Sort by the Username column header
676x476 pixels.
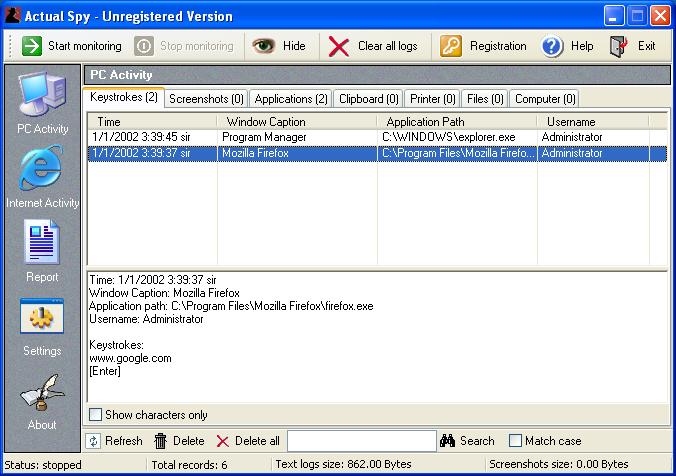593,122
